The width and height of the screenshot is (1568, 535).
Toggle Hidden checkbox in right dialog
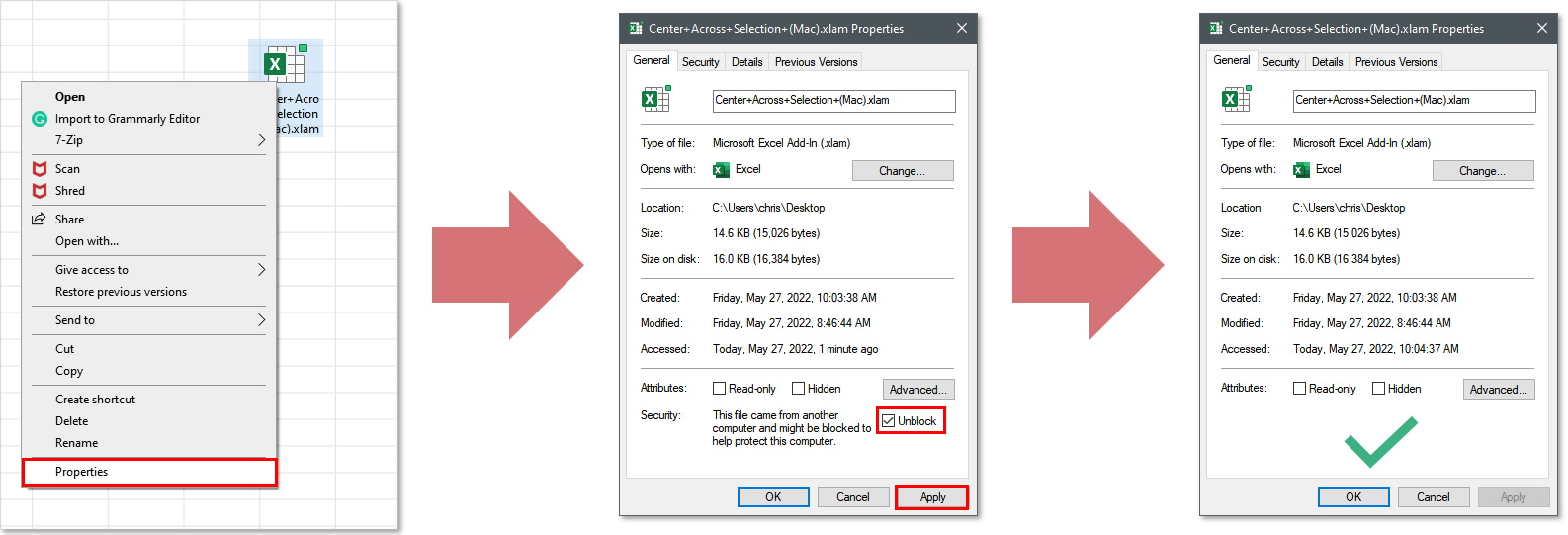[1379, 389]
